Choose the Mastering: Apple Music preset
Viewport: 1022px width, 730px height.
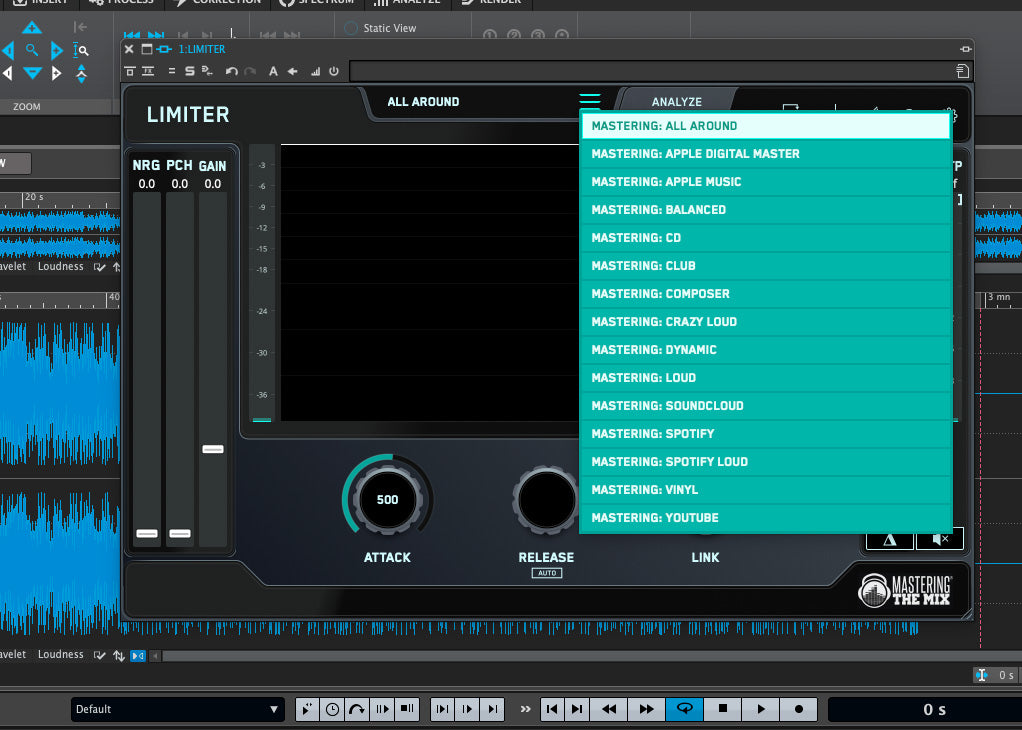pyautogui.click(x=766, y=182)
